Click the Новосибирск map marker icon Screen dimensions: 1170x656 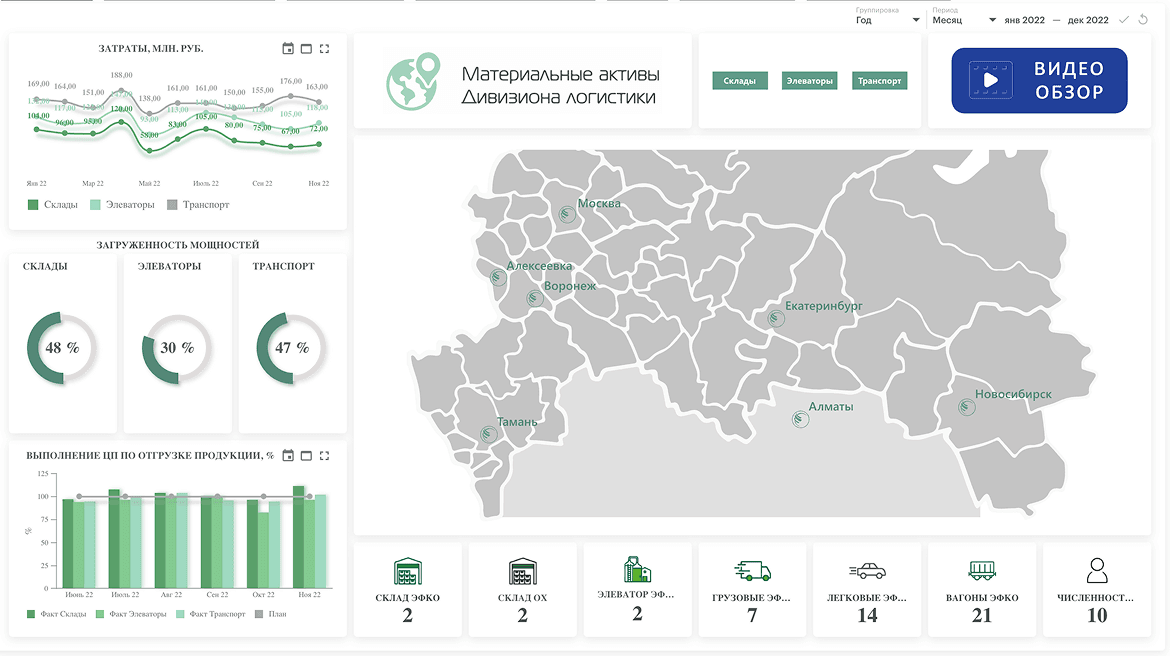pos(966,407)
